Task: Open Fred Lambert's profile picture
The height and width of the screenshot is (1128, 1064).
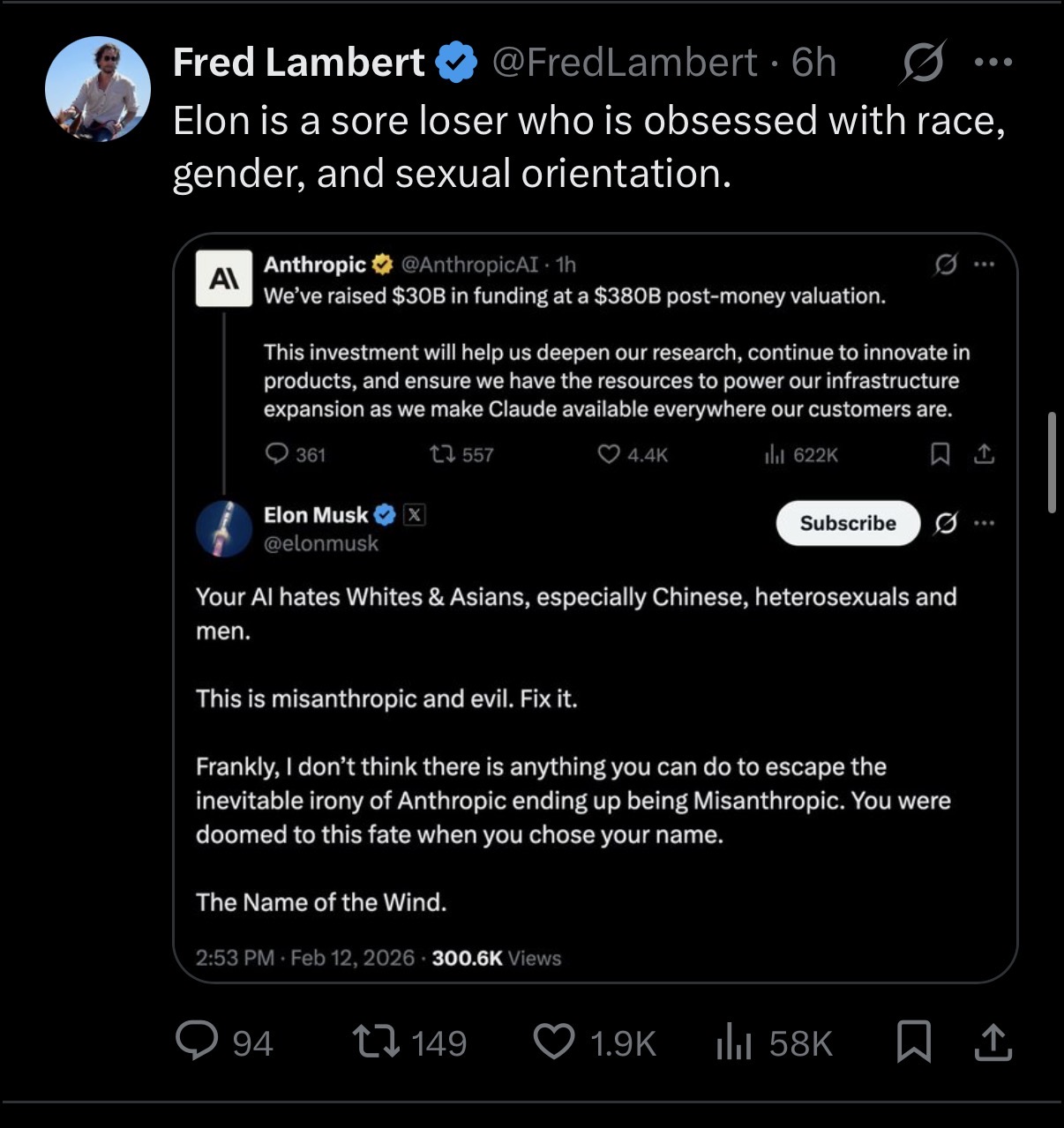Action: (98, 89)
